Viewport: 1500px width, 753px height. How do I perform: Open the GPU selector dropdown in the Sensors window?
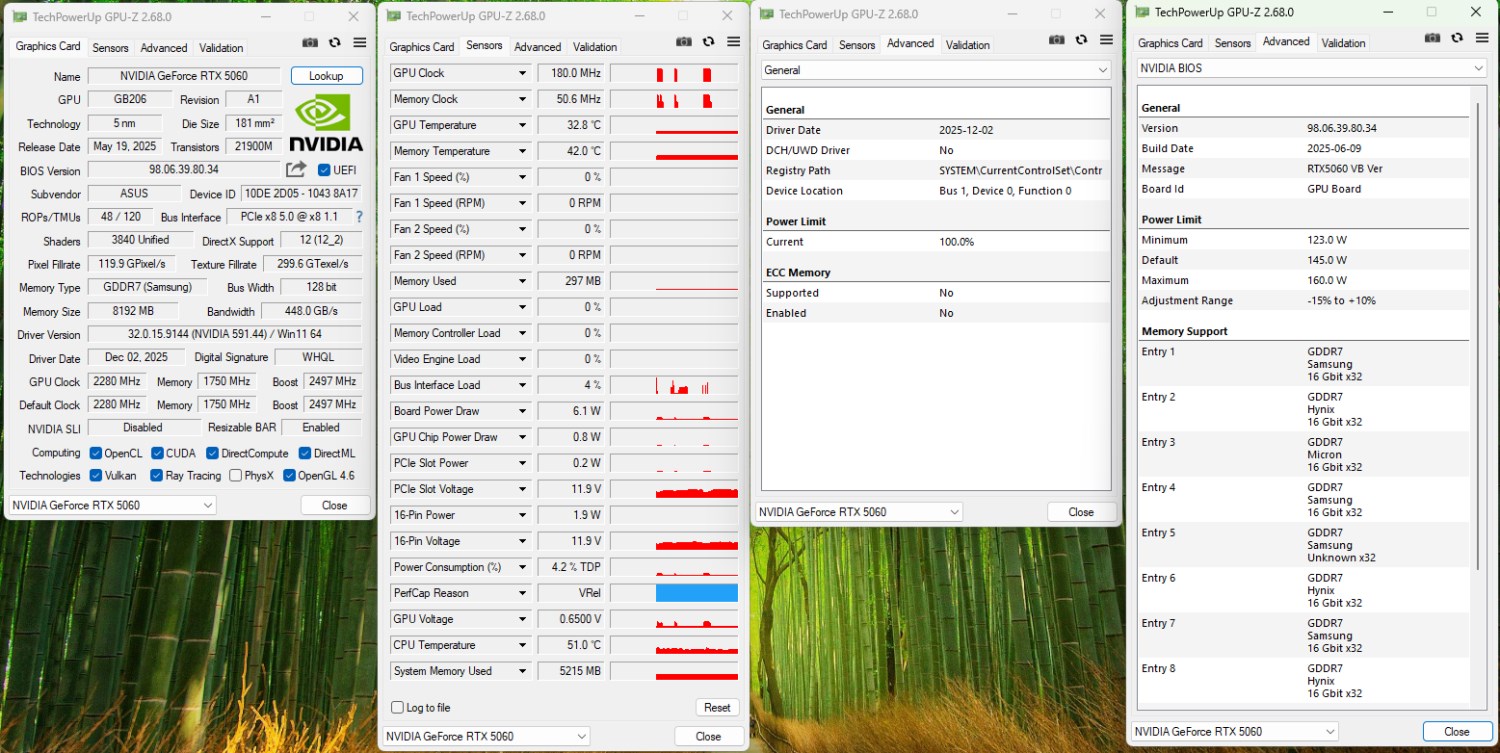pyautogui.click(x=486, y=736)
